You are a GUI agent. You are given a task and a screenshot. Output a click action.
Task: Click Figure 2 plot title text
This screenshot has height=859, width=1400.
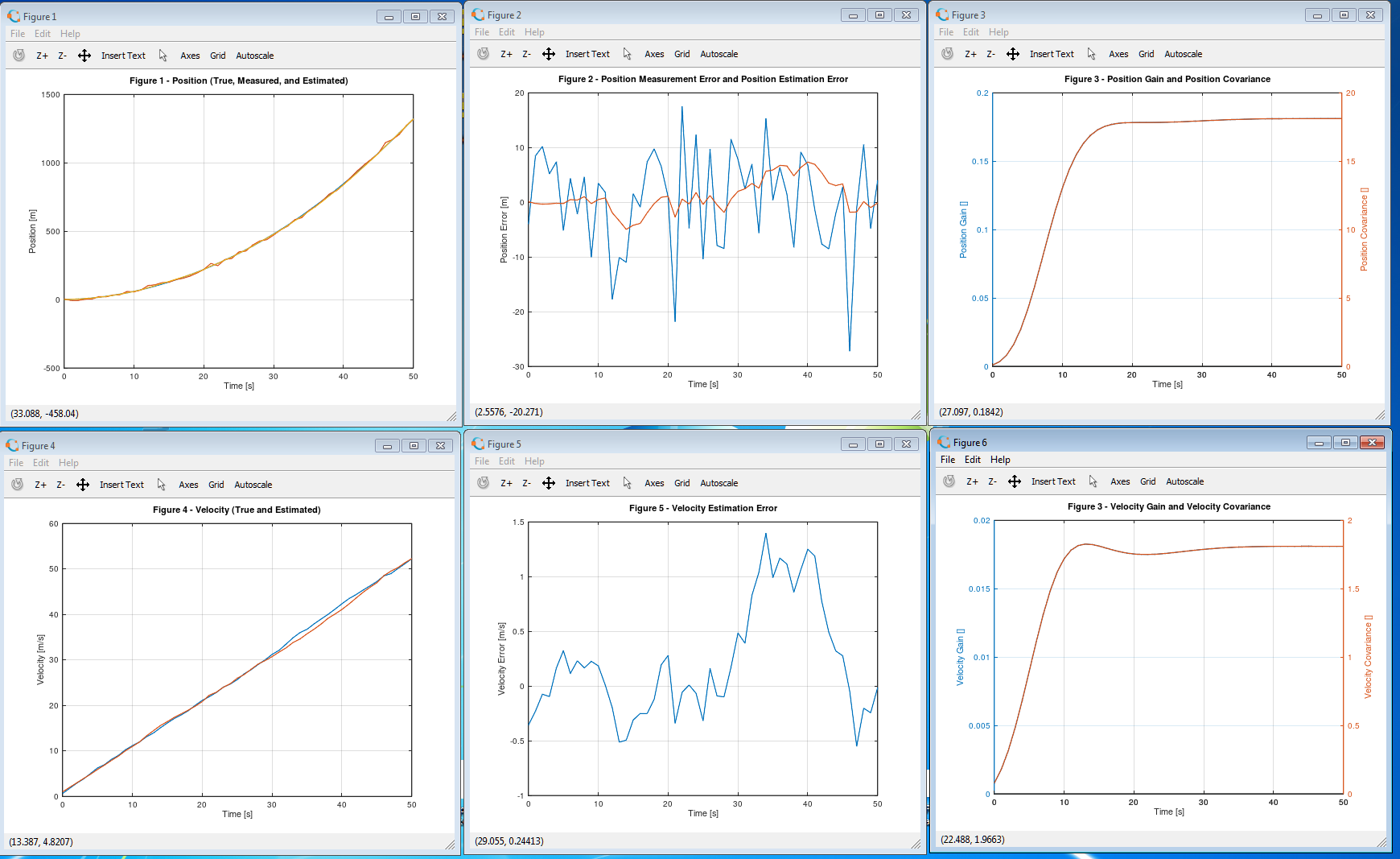(703, 79)
